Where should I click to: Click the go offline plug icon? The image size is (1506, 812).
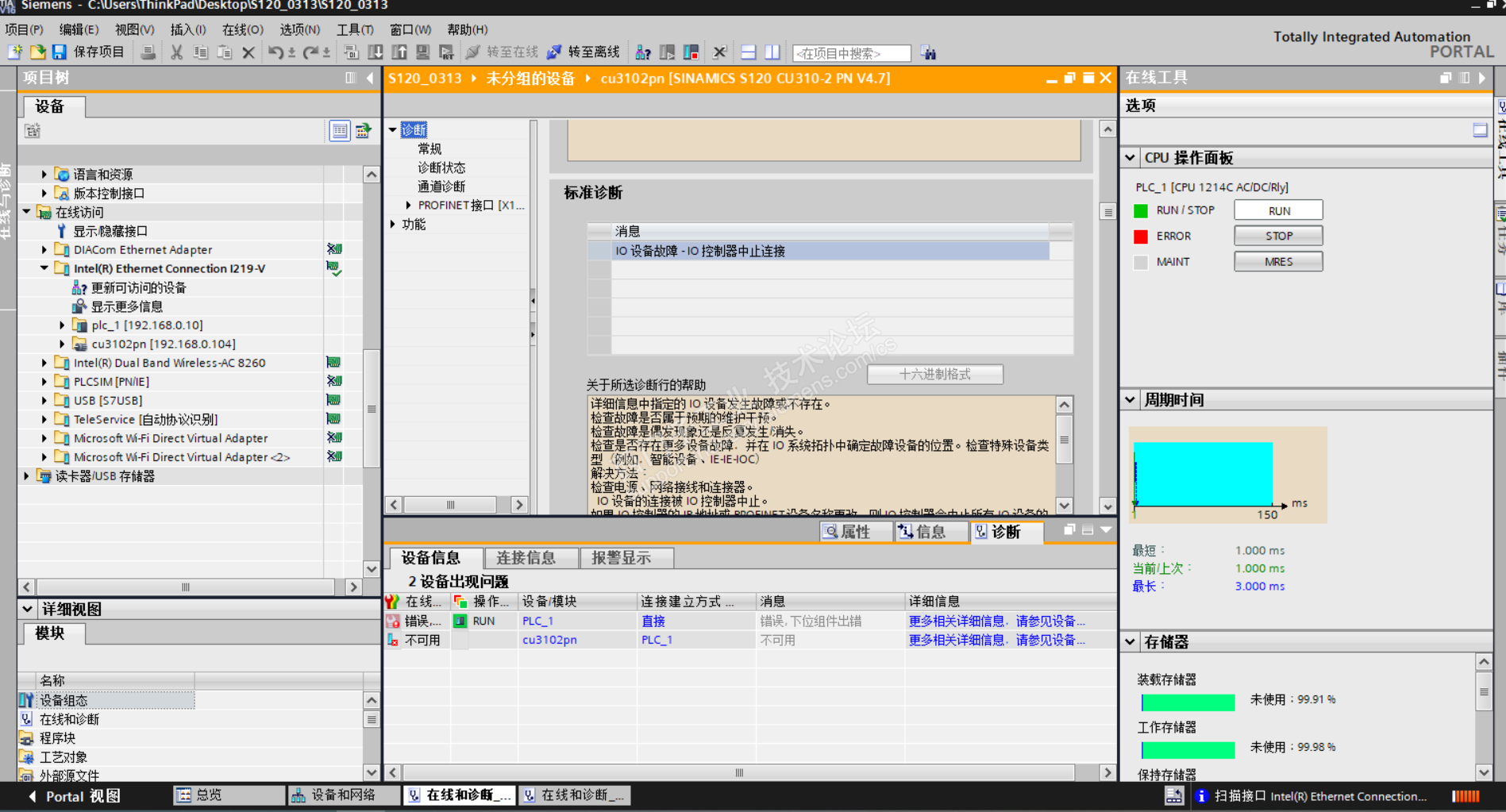(x=554, y=52)
